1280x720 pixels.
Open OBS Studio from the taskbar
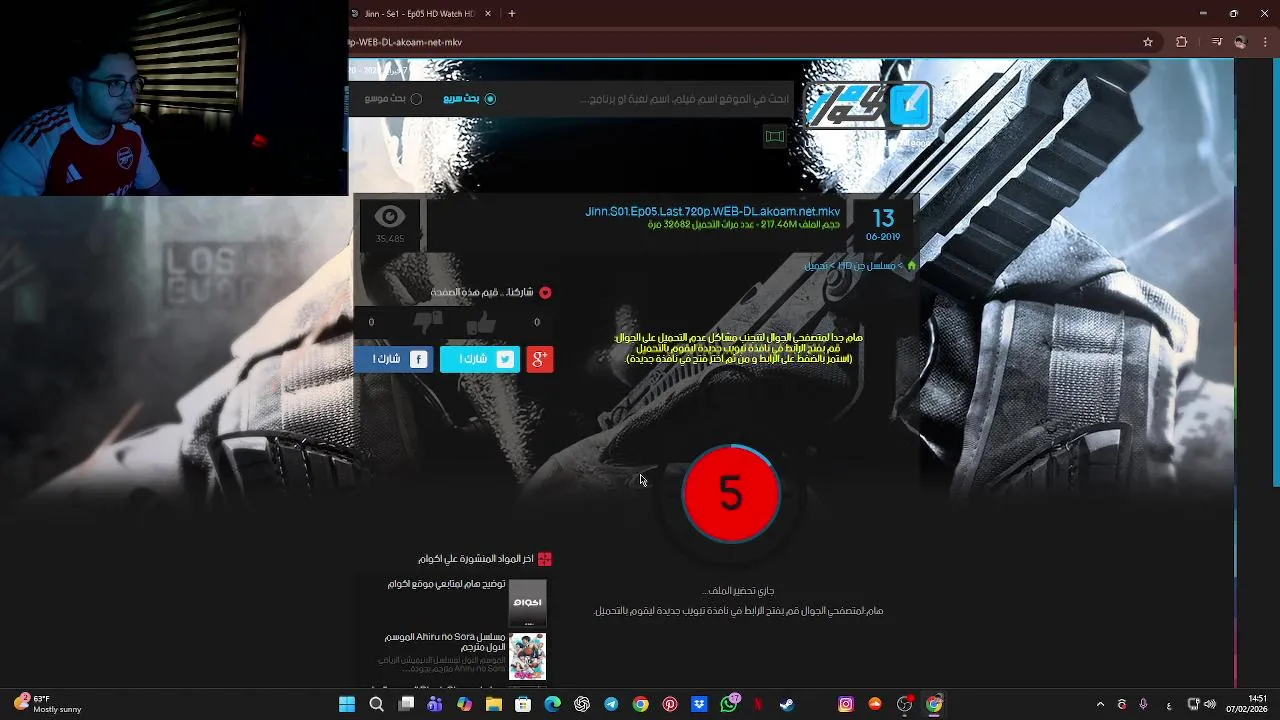pyautogui.click(x=905, y=704)
